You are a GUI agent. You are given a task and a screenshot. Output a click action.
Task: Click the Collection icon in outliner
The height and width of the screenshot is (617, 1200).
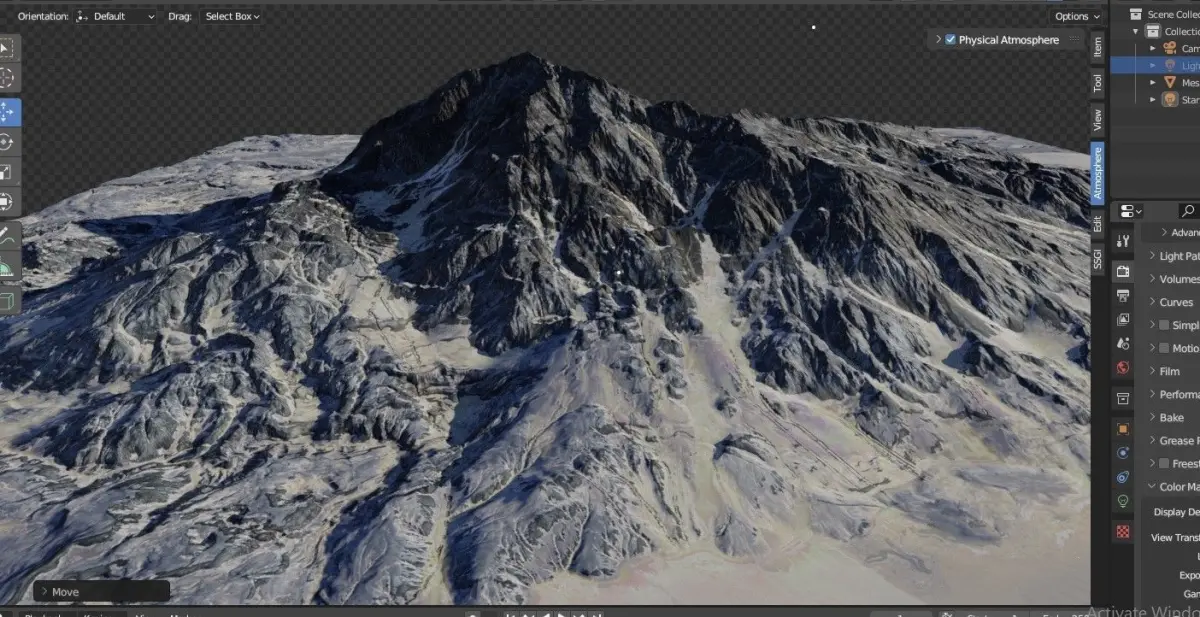click(x=1153, y=31)
